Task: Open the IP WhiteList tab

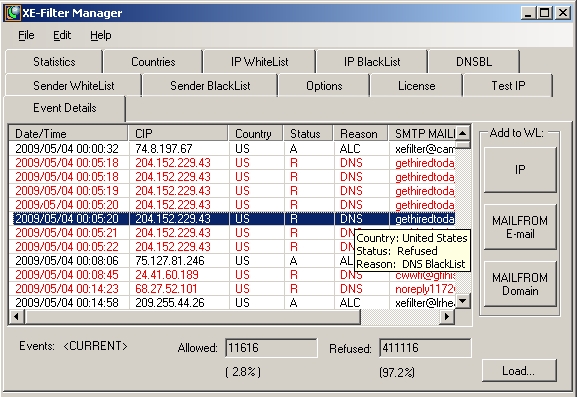Action: pyautogui.click(x=259, y=62)
